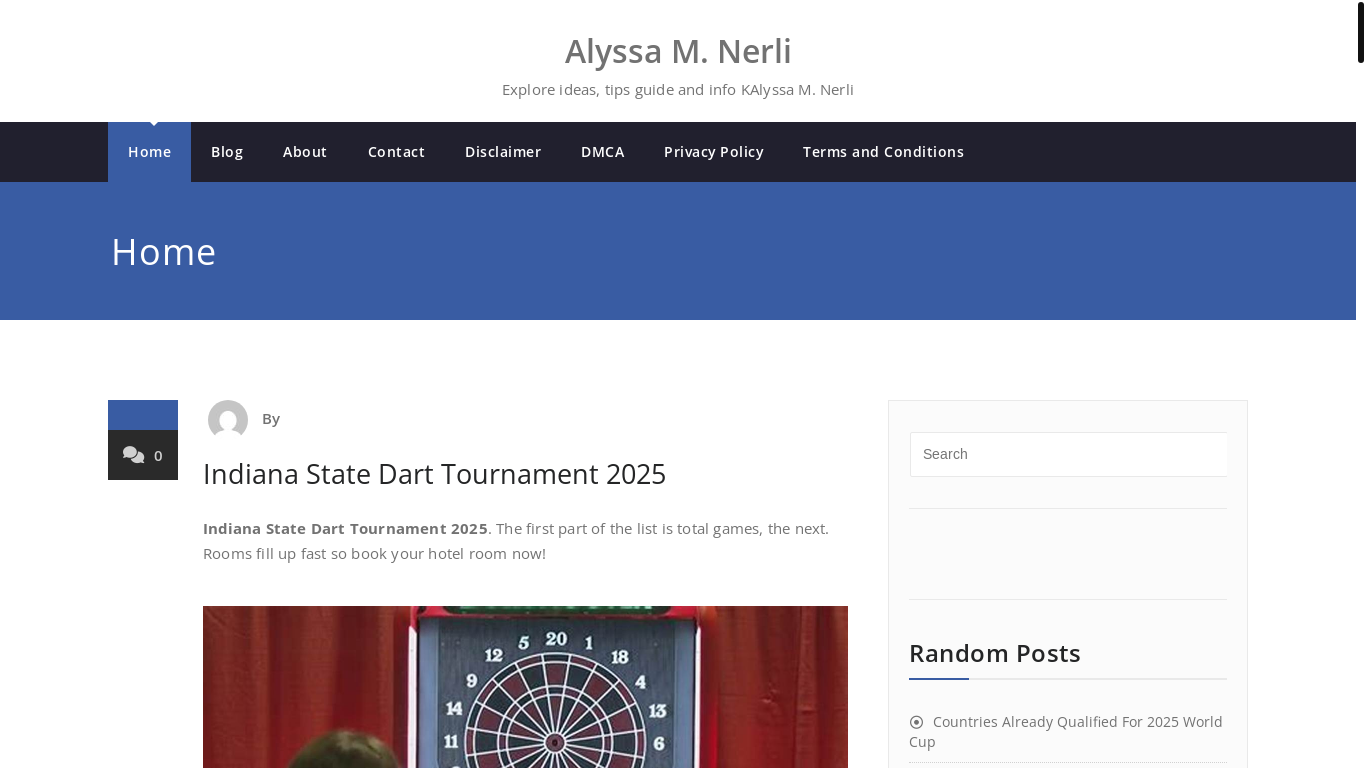Screen dimensions: 1366x768
Task: Click the Alyssa M. Nerli site title
Action: tap(678, 51)
